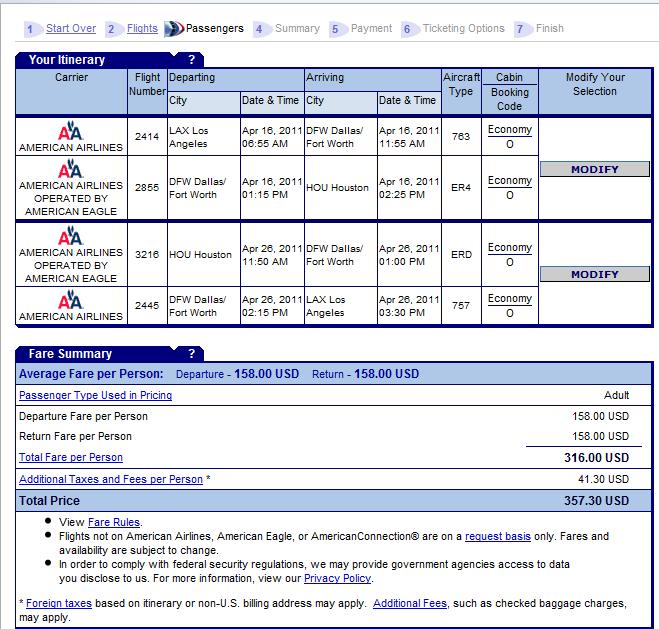Open Passenger Type Used in Pricing link
Screen dimensions: 659x629
coord(95,395)
